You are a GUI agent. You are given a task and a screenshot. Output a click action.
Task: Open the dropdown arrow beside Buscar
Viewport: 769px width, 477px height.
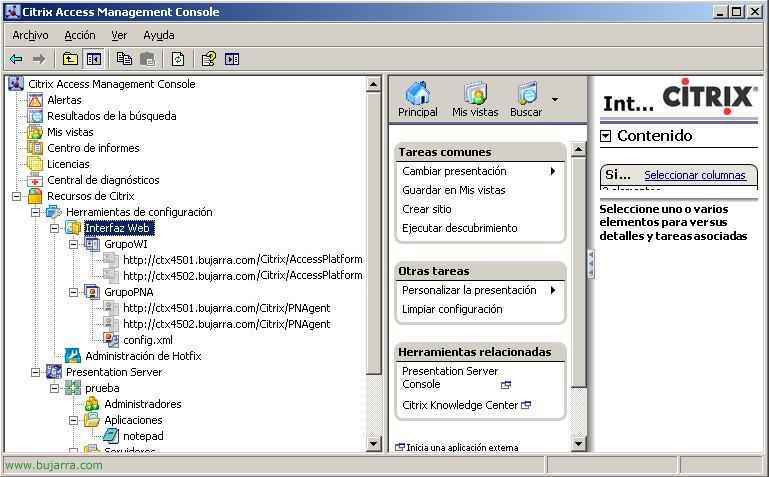[x=555, y=100]
